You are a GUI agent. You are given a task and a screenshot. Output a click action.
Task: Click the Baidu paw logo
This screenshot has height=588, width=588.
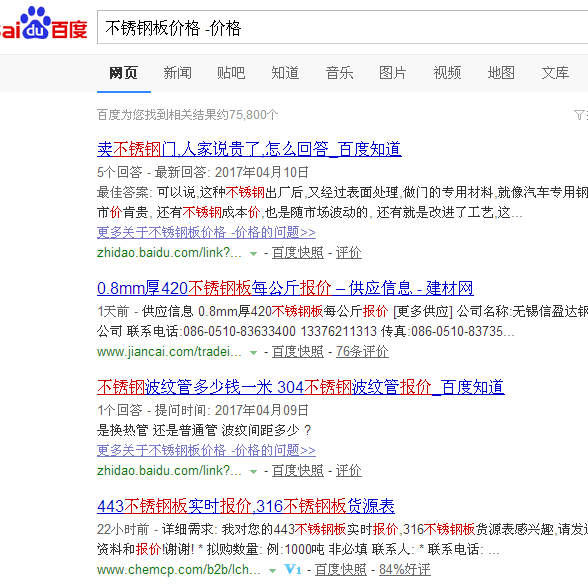click(x=43, y=23)
